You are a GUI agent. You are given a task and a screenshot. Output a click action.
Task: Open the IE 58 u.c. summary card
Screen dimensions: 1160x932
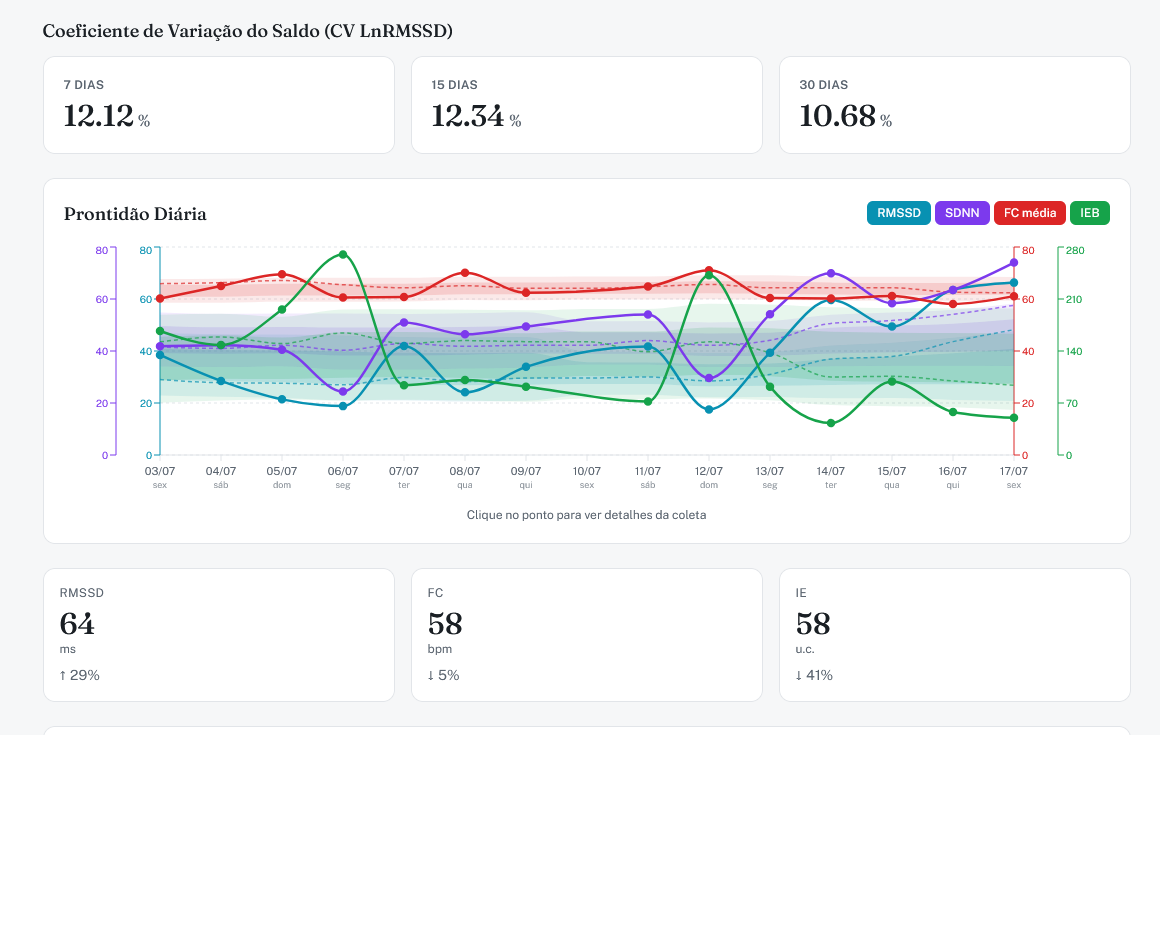click(954, 635)
